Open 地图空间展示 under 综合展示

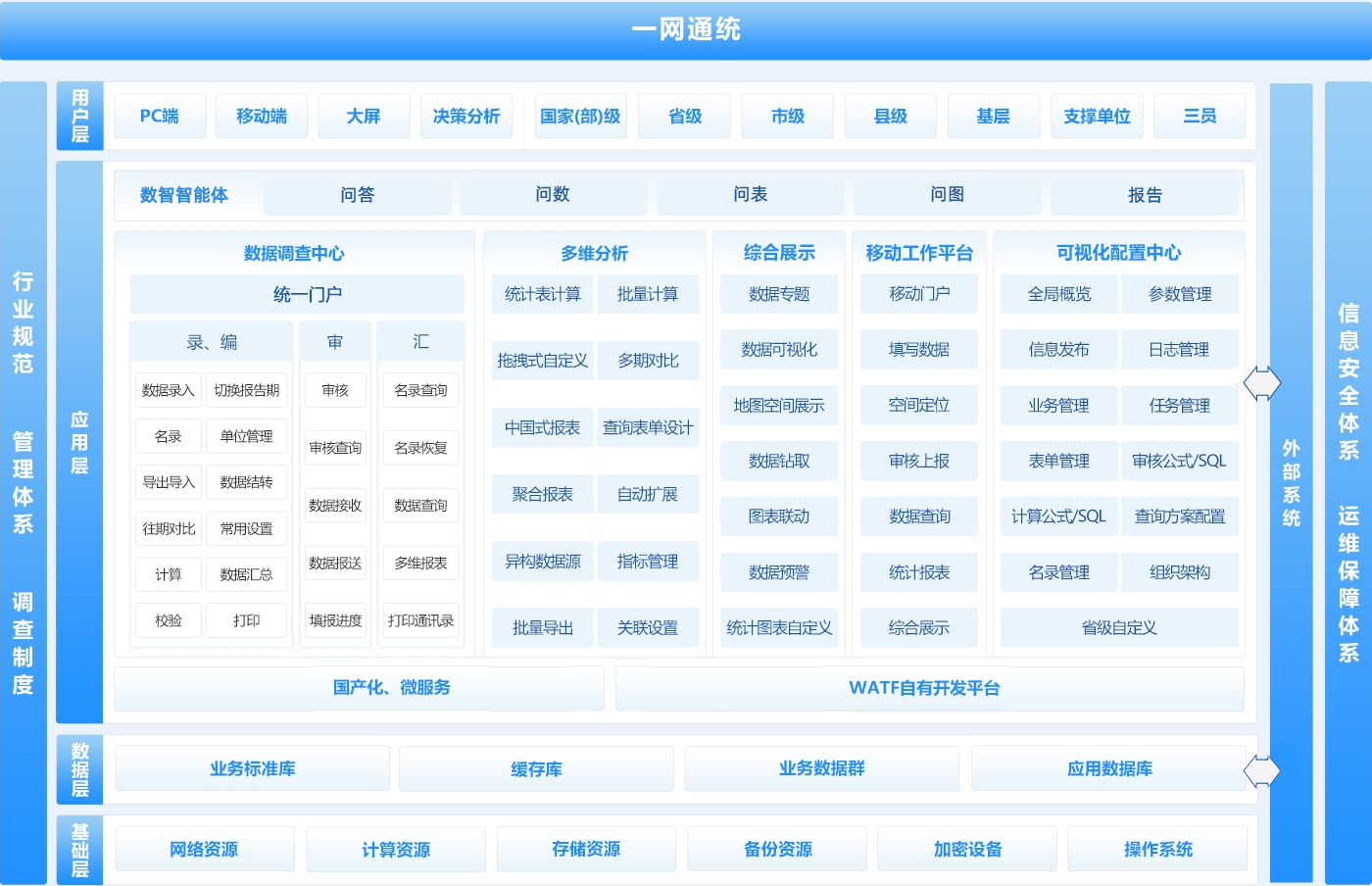(779, 406)
